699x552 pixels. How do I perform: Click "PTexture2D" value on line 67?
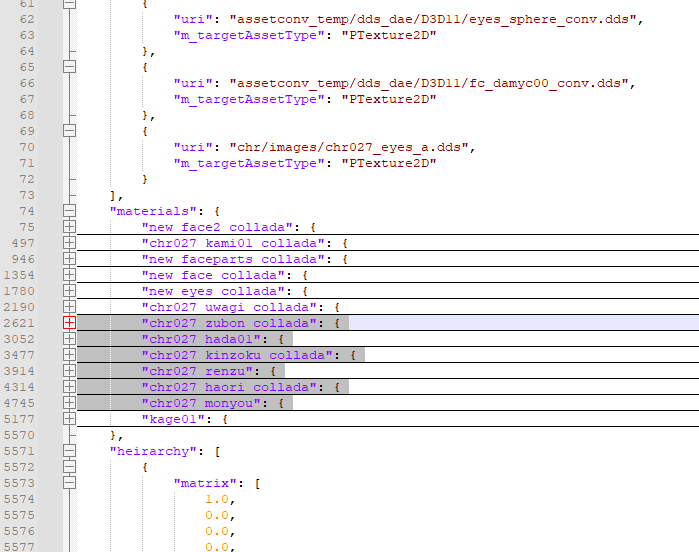point(389,99)
